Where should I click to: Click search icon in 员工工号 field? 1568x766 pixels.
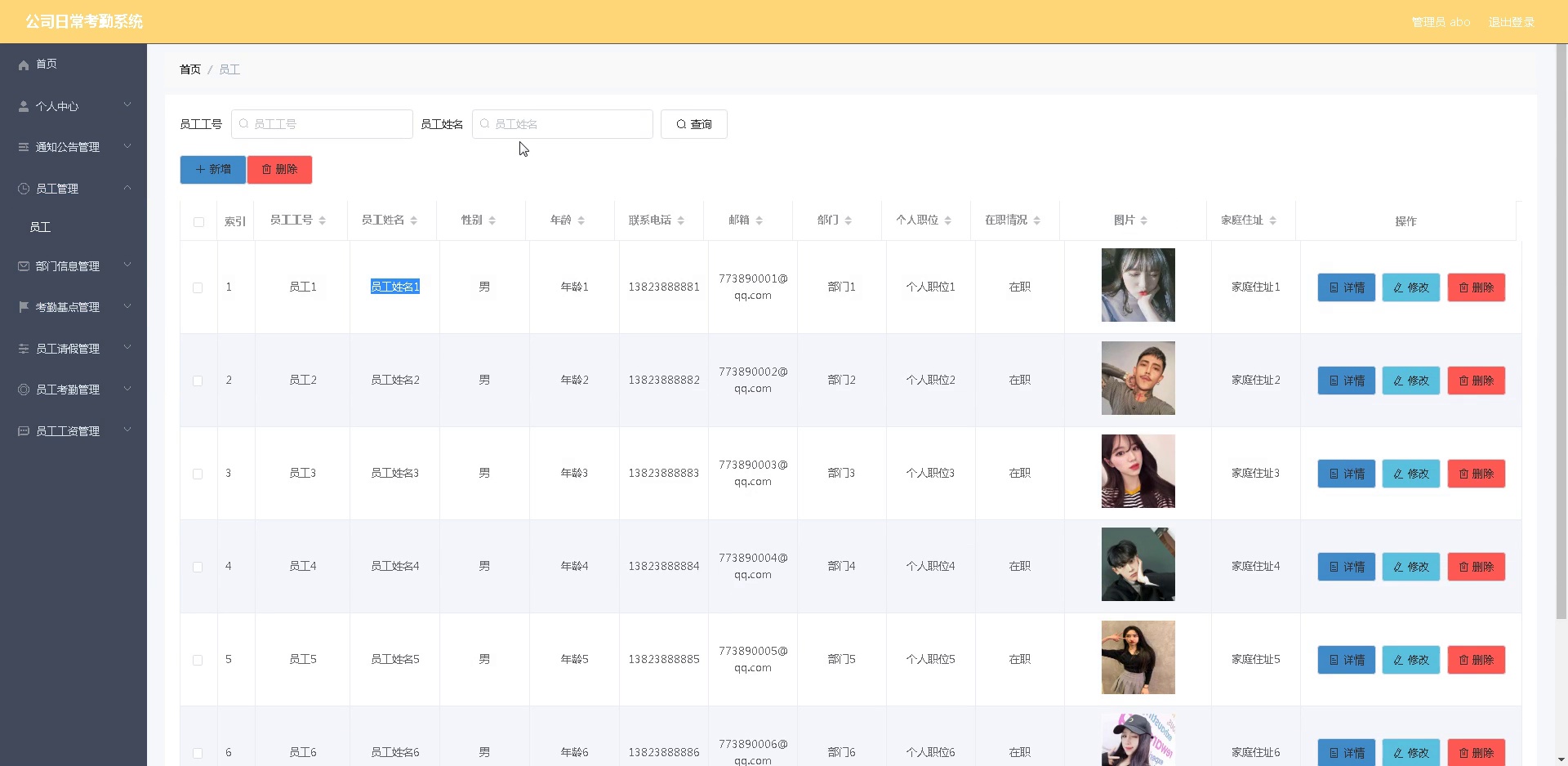click(243, 124)
